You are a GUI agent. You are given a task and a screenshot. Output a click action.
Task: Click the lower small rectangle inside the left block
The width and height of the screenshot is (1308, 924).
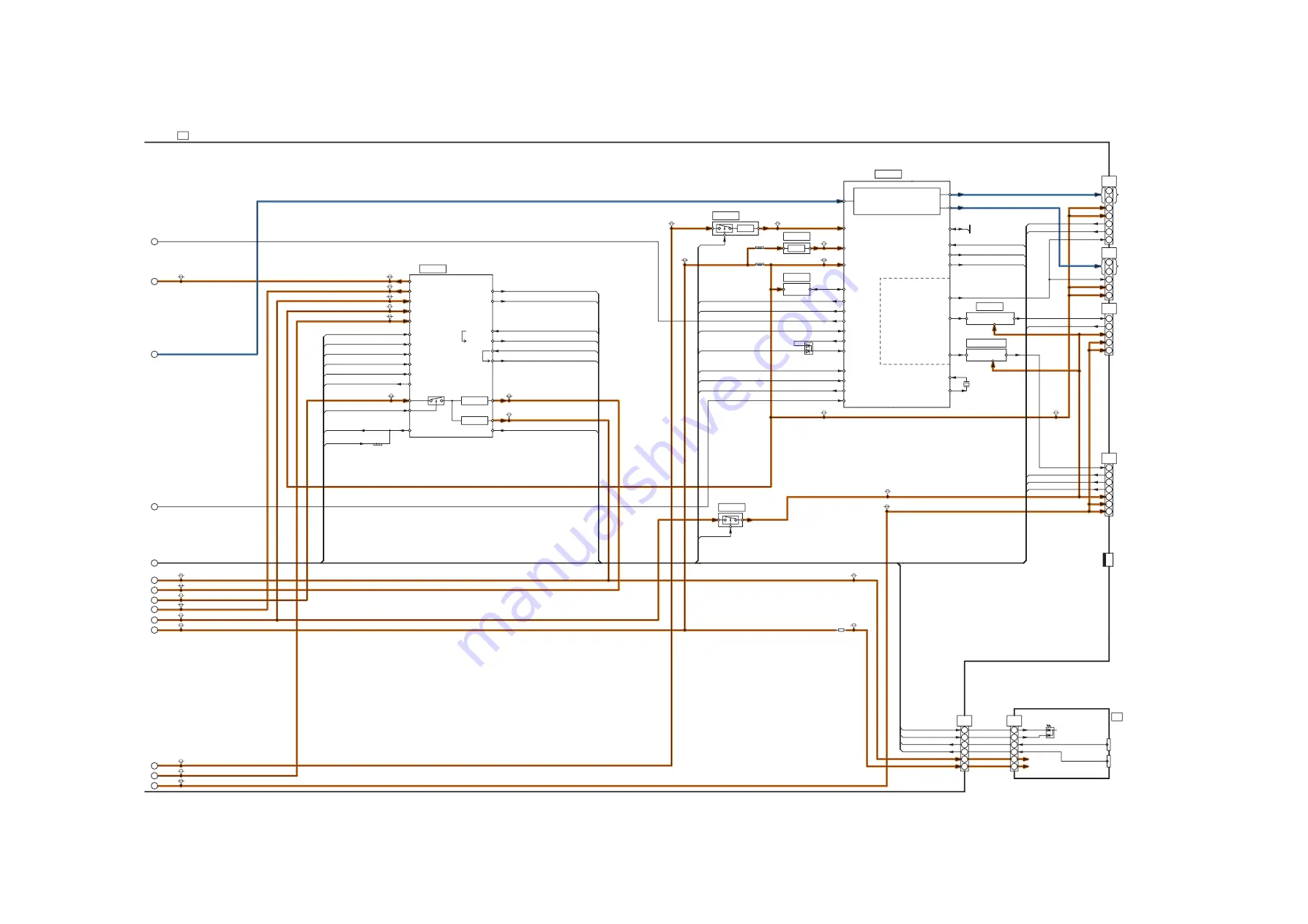pos(474,421)
